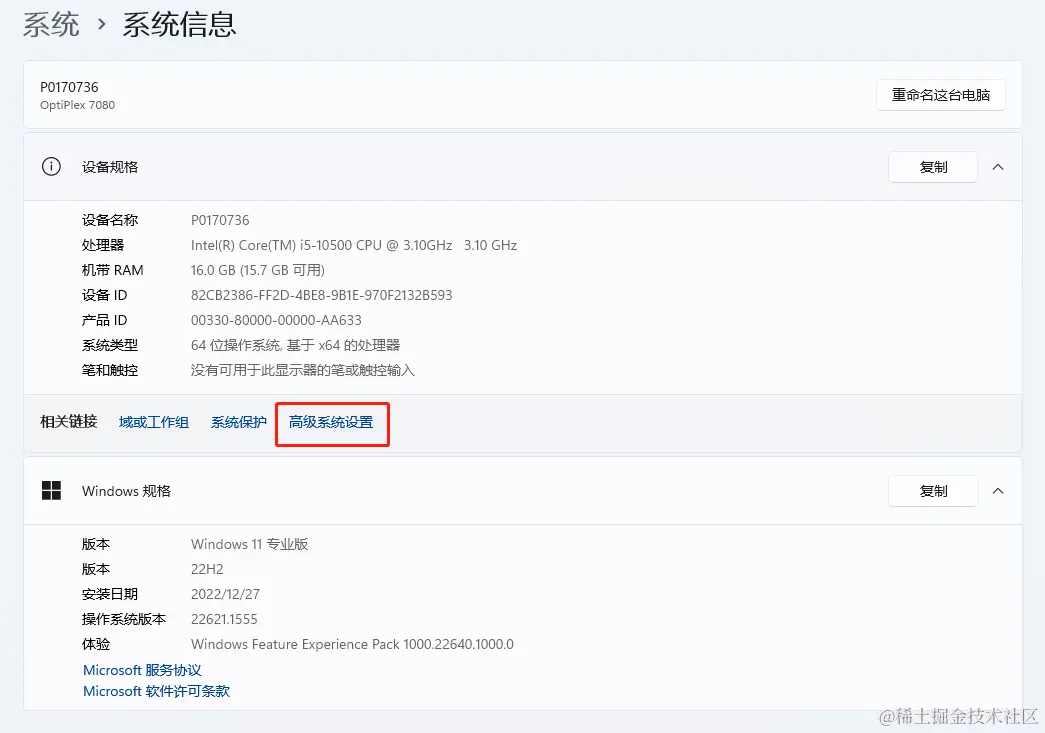
Task: Click the breadcrumb separator arrow after 系统
Action: [101, 25]
